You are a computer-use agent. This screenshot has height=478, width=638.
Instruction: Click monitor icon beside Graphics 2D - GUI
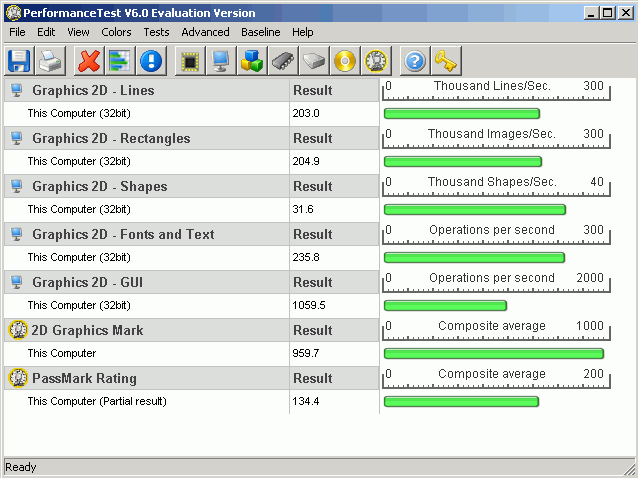click(17, 282)
